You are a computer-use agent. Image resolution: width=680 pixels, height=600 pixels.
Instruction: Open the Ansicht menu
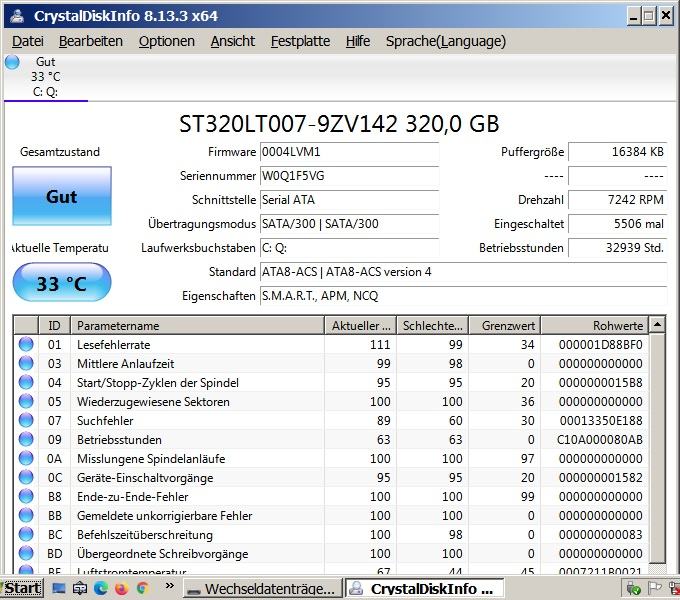pos(233,41)
